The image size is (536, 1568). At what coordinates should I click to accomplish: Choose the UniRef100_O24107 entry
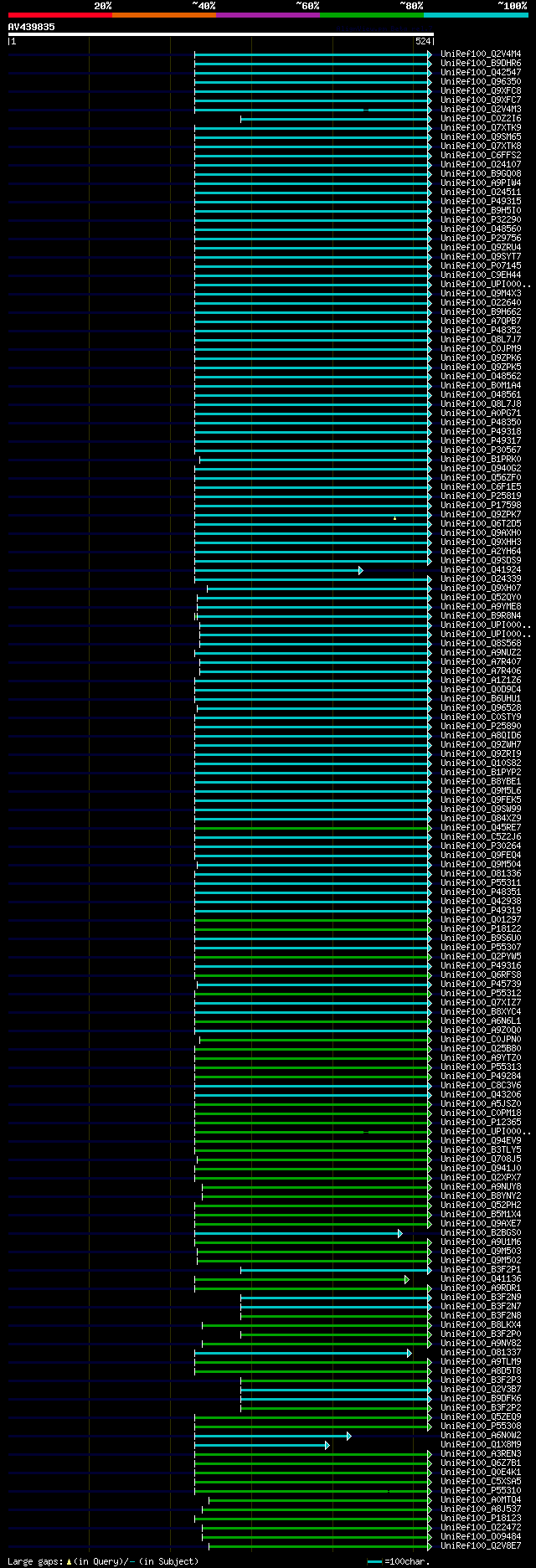click(x=481, y=164)
